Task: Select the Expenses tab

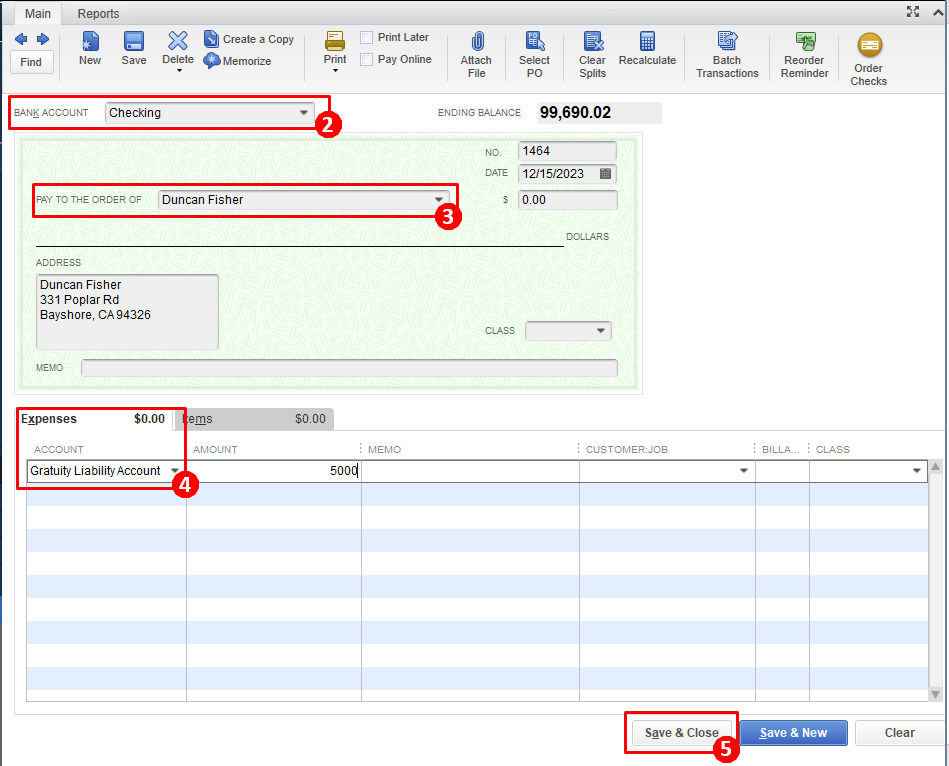Action: pyautogui.click(x=94, y=419)
